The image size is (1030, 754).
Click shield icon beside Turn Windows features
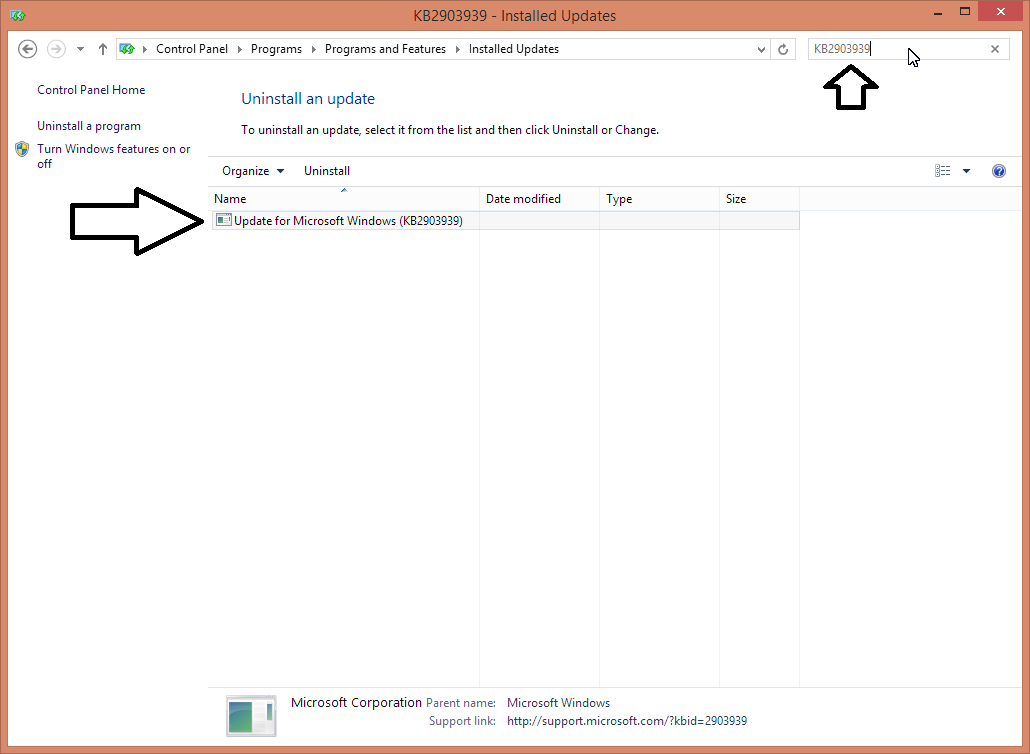click(22, 149)
